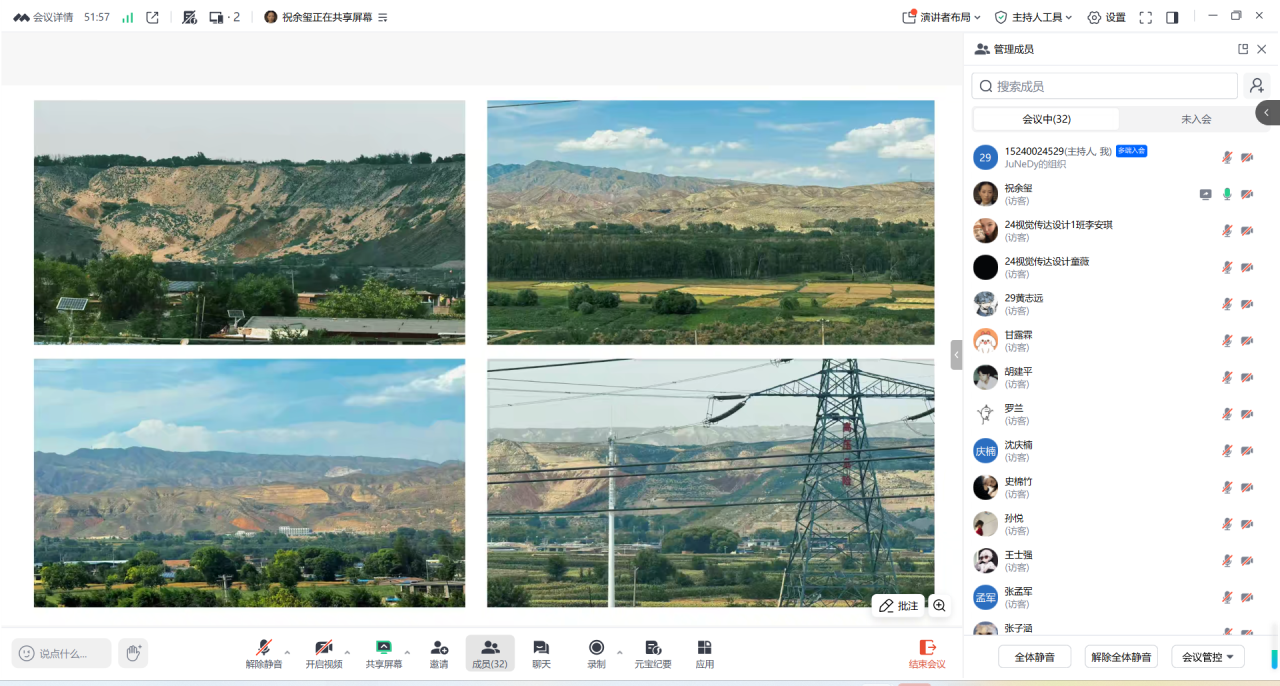Open the 批注 annotation tool
This screenshot has width=1280, height=686.
click(898, 606)
